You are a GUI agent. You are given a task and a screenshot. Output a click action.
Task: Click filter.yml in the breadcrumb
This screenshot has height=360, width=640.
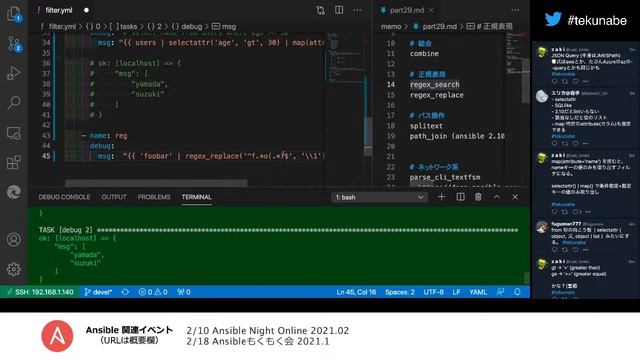pyautogui.click(x=62, y=27)
